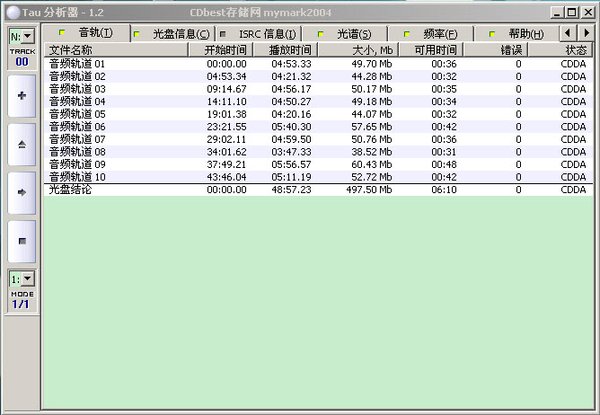Sort by 错误 column header
Viewport: 600px width, 415px height.
(x=496, y=50)
